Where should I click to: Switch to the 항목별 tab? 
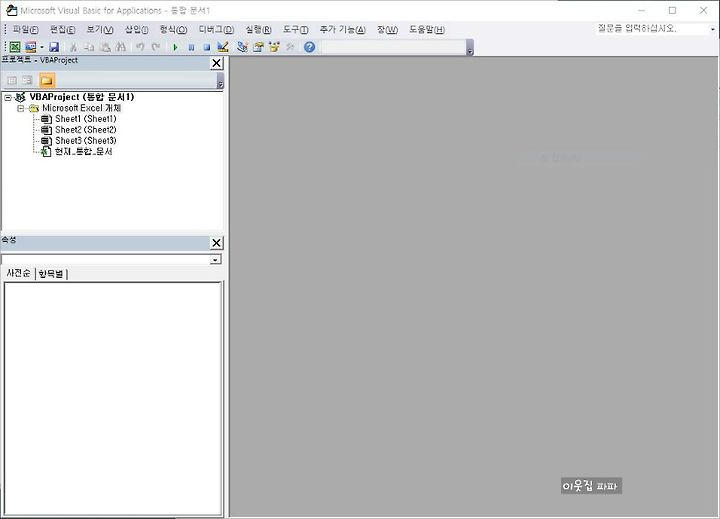[51, 274]
